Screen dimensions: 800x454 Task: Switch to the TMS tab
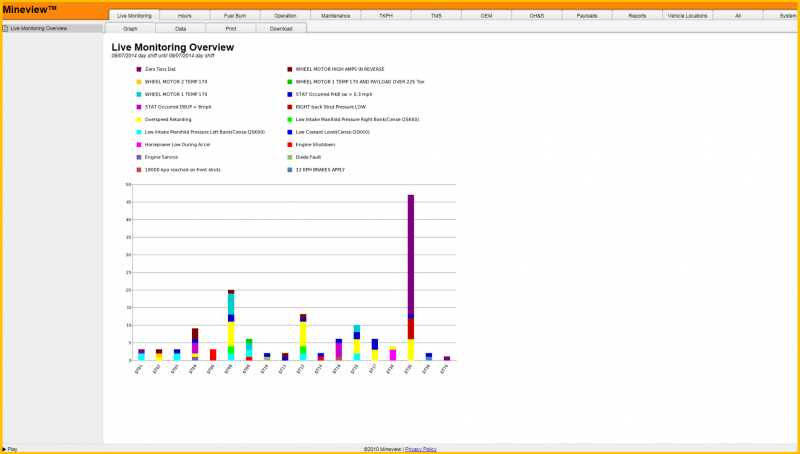click(x=436, y=15)
